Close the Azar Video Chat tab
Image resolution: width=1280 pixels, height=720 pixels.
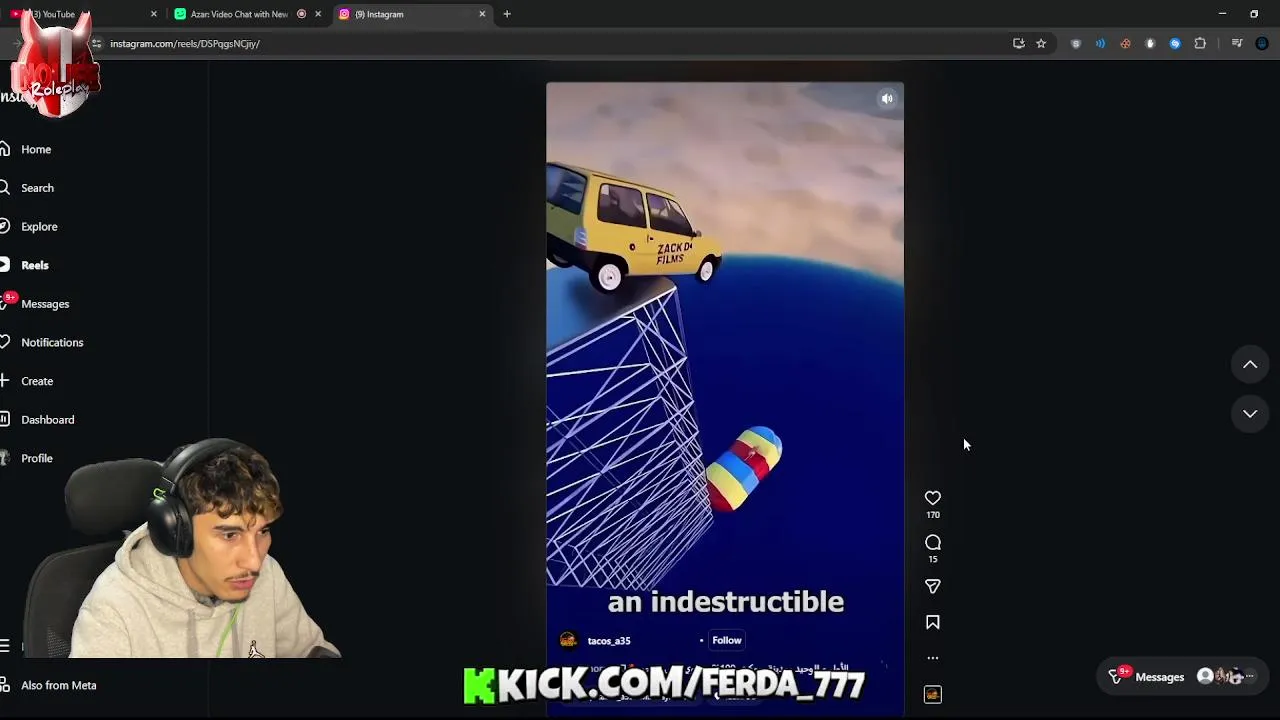click(x=318, y=14)
